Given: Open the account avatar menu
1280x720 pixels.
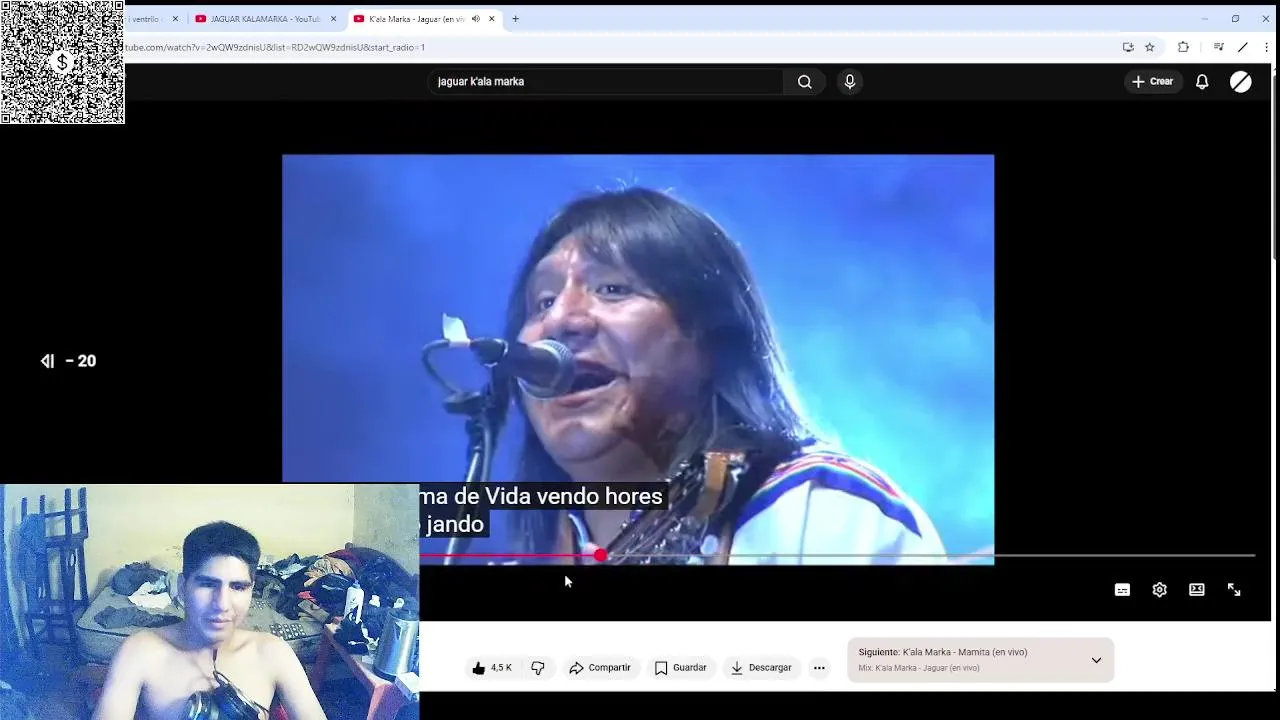Looking at the screenshot, I should point(1240,82).
